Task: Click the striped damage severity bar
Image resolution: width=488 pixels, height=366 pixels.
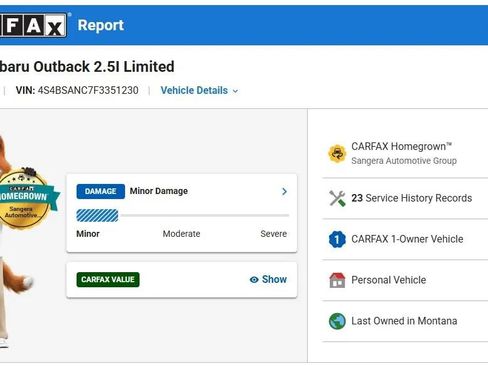Action: point(97,215)
